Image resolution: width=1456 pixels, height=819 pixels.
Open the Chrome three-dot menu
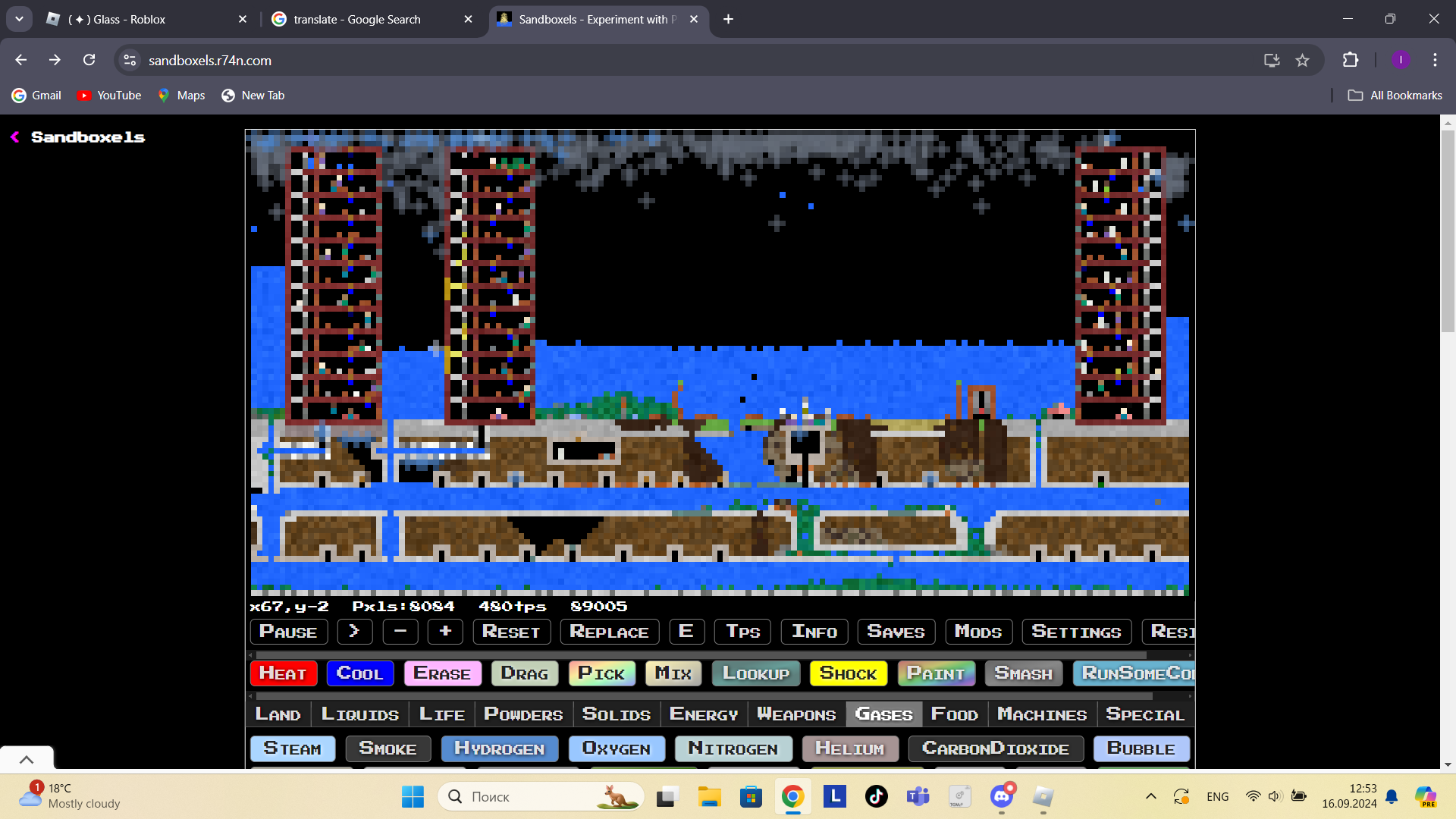click(1435, 60)
